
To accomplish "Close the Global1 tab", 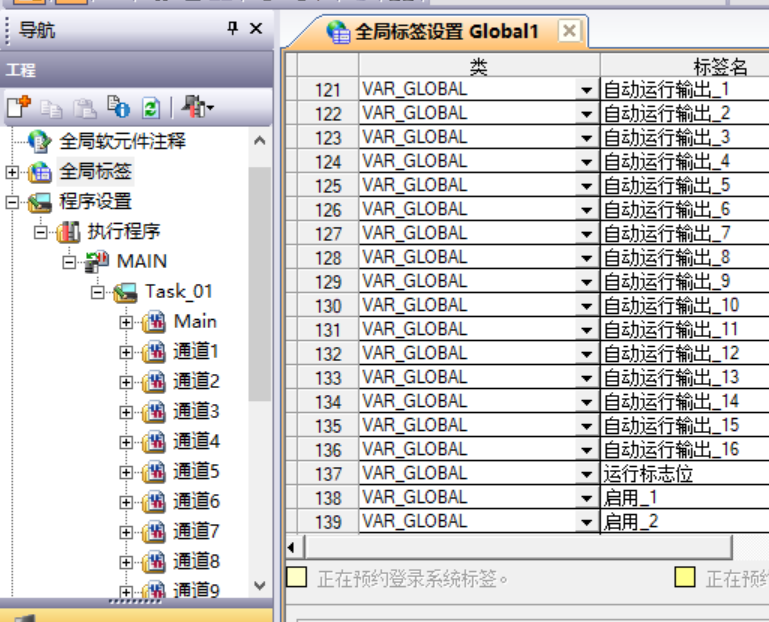I will (x=569, y=31).
